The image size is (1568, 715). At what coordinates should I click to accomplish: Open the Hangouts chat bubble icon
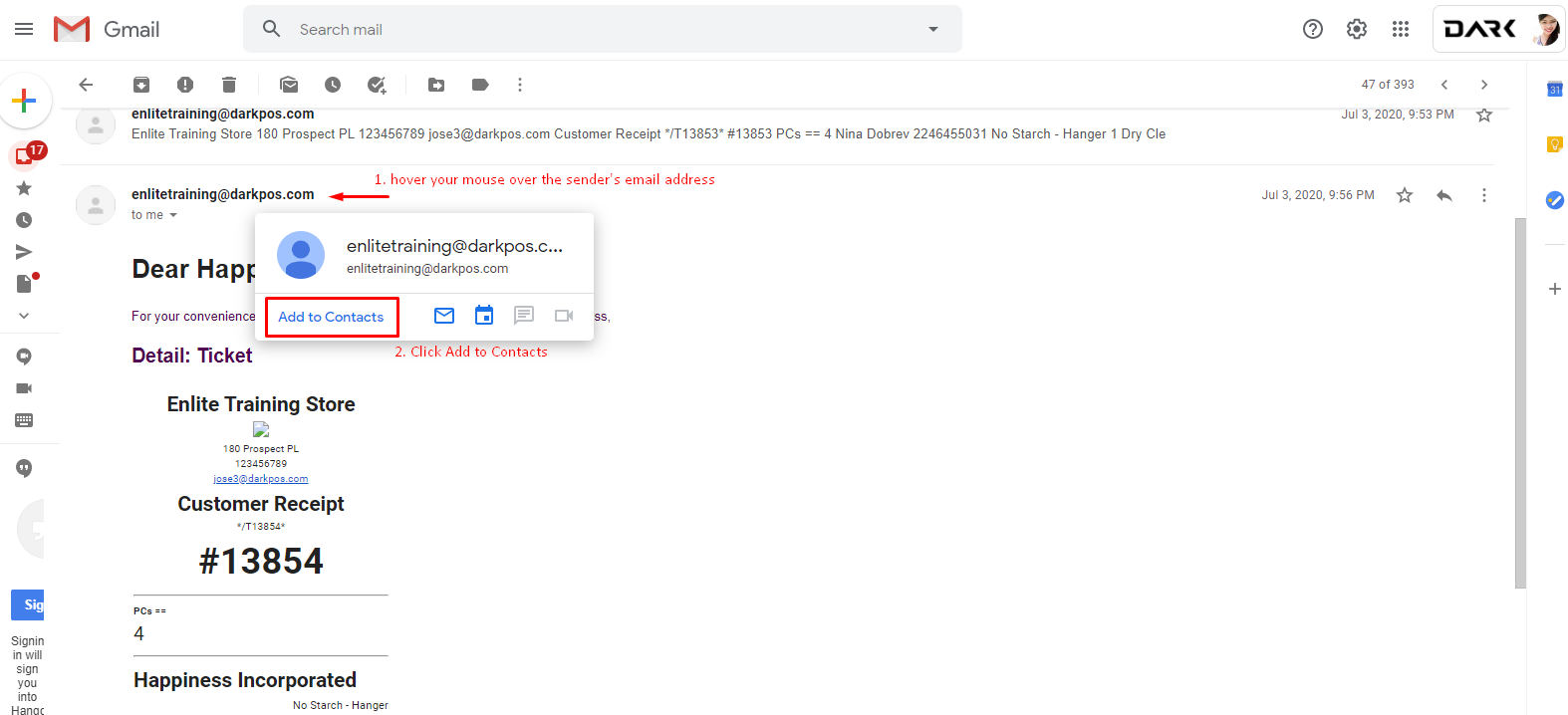coord(24,357)
